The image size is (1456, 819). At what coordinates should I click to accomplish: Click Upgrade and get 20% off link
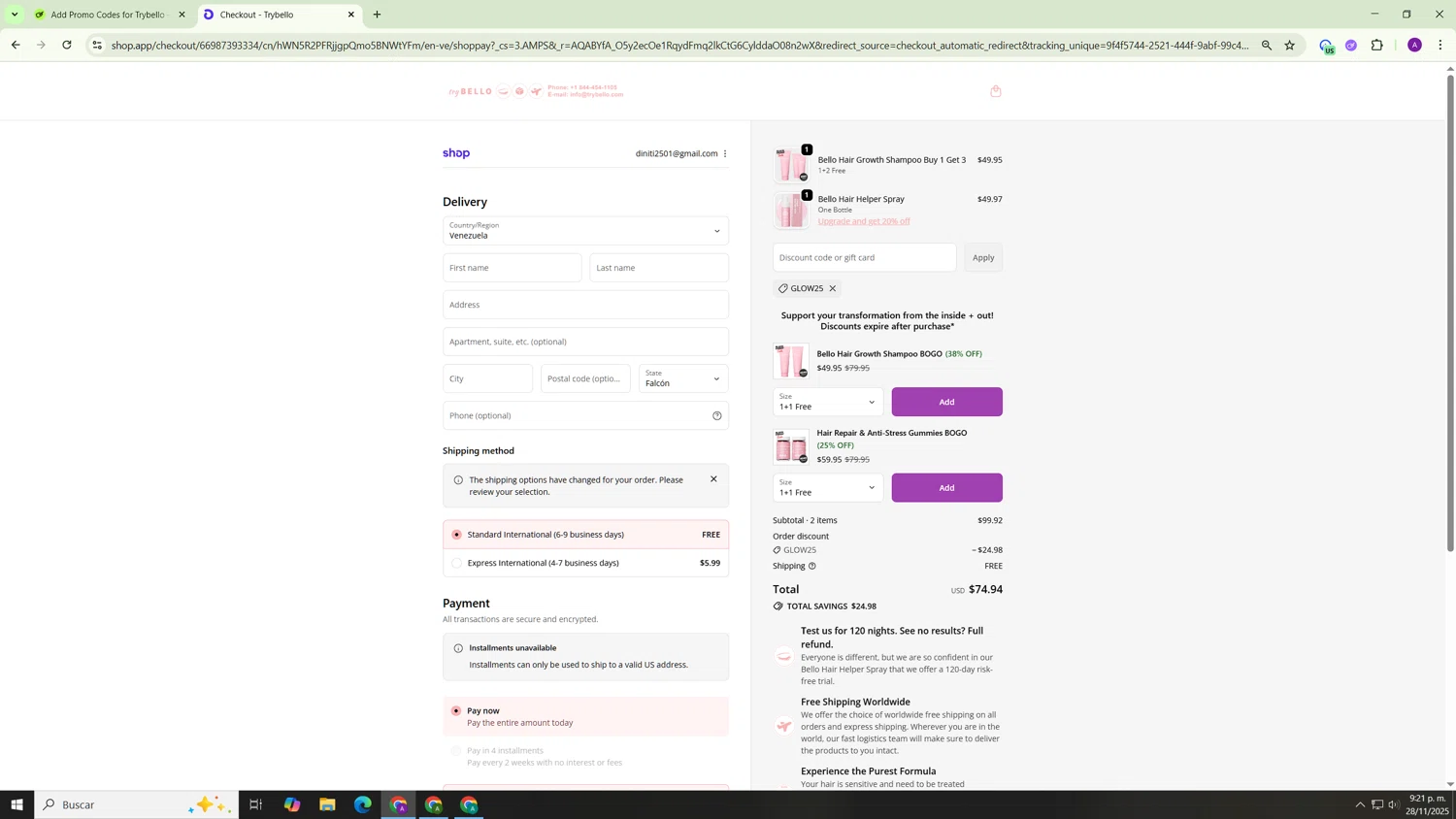pos(864,221)
